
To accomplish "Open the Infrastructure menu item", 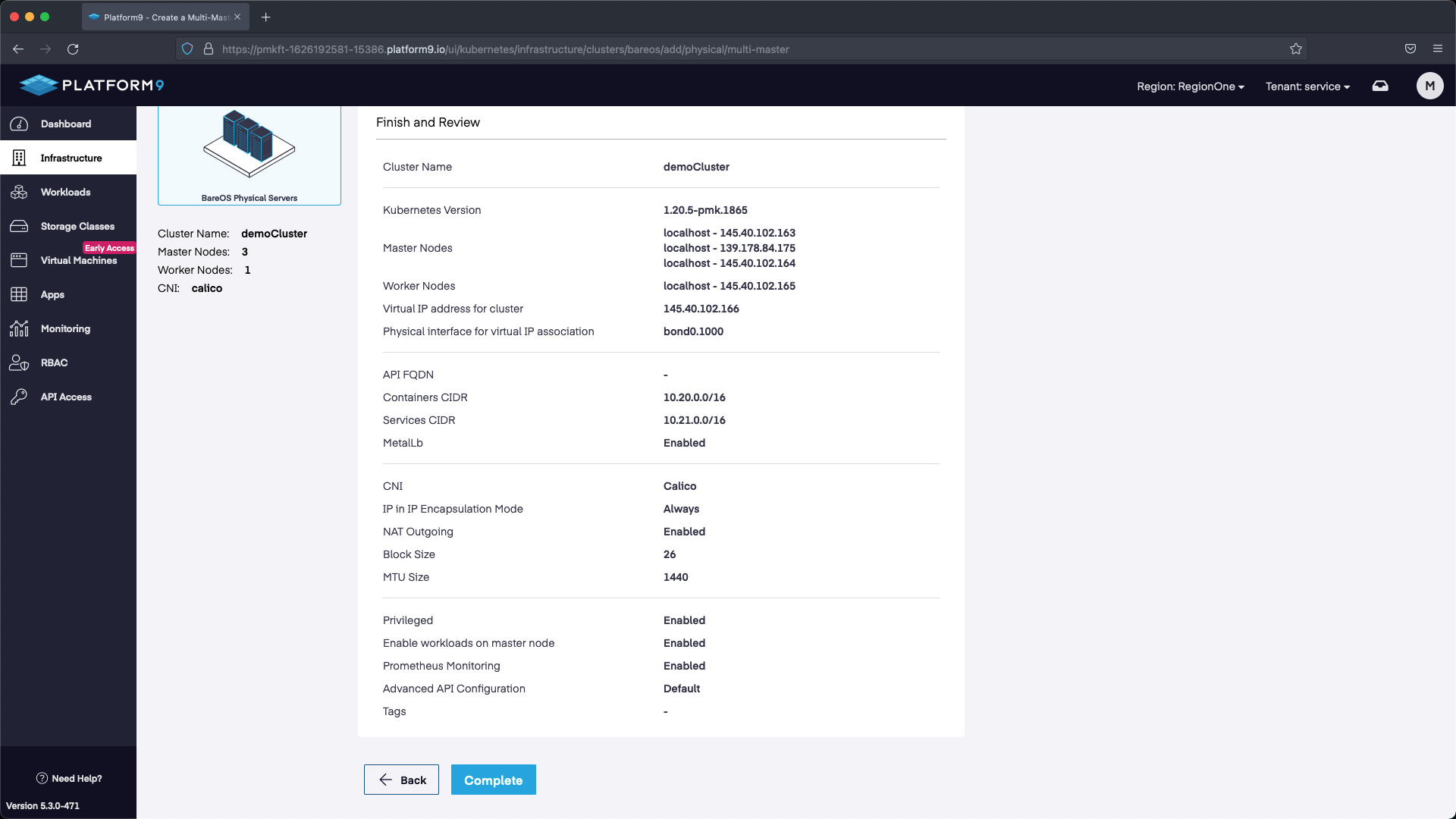I will [68, 158].
